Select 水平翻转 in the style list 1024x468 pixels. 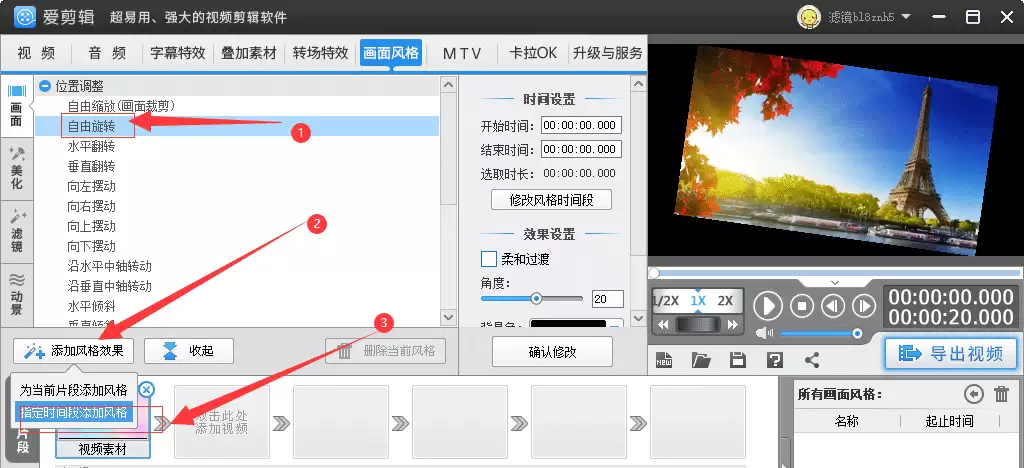point(91,146)
